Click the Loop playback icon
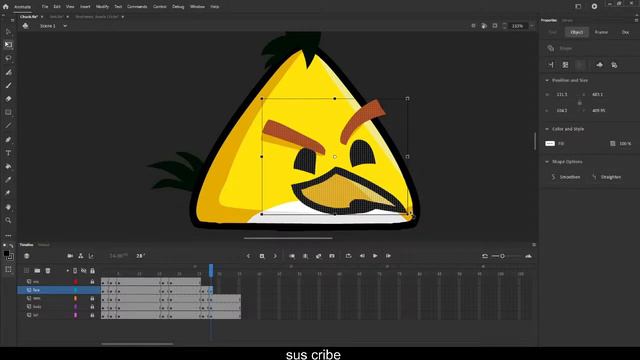The width and height of the screenshot is (640, 360). point(349,256)
